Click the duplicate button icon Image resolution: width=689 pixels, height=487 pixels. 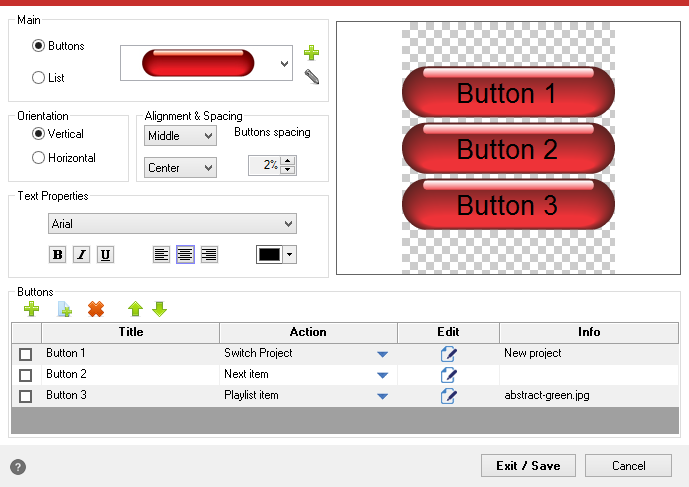64,309
